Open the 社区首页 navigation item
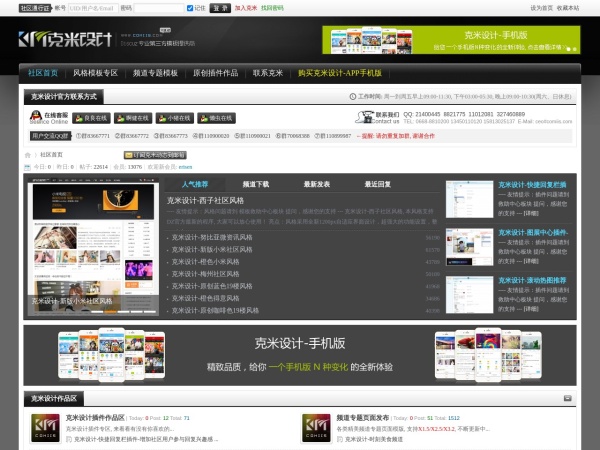Viewport: 600px width, 450px height. click(43, 73)
